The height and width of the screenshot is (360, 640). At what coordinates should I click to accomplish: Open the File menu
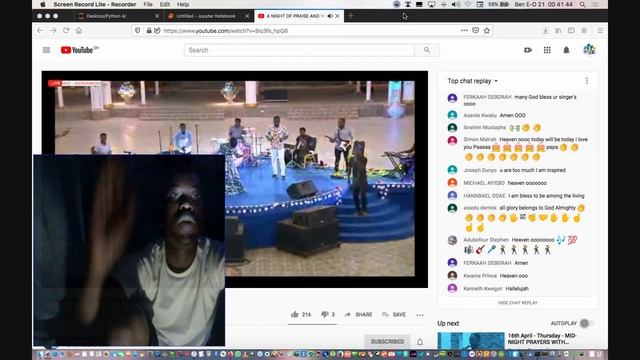pos(148,4)
